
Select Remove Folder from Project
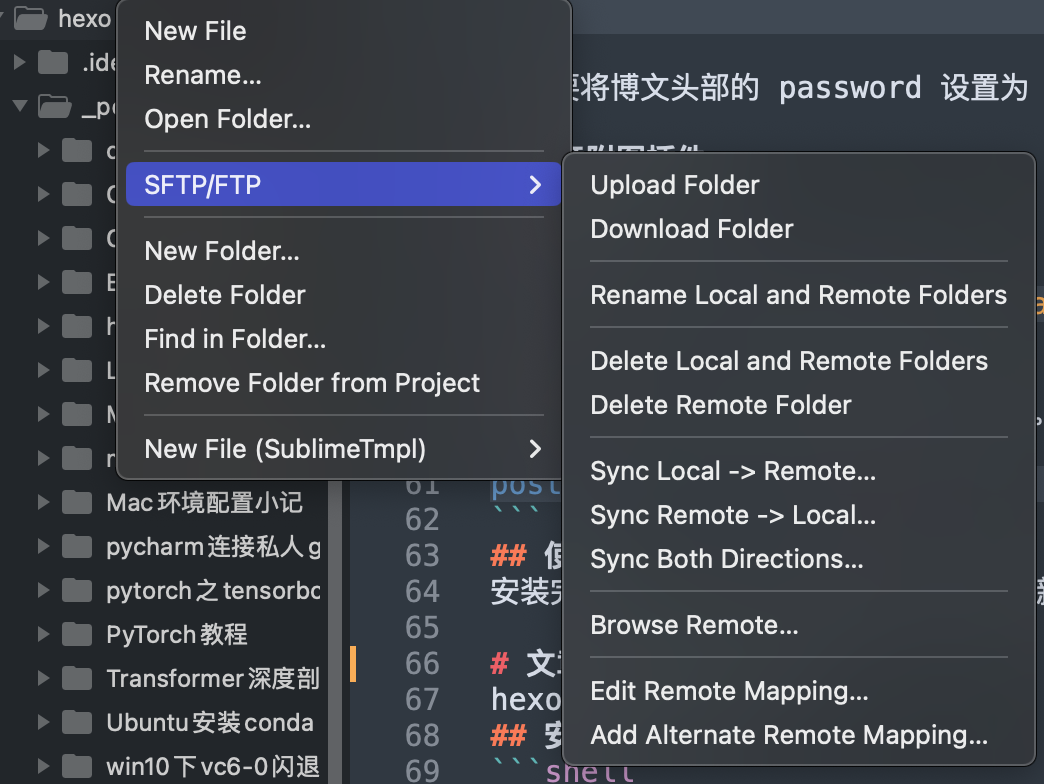(312, 383)
